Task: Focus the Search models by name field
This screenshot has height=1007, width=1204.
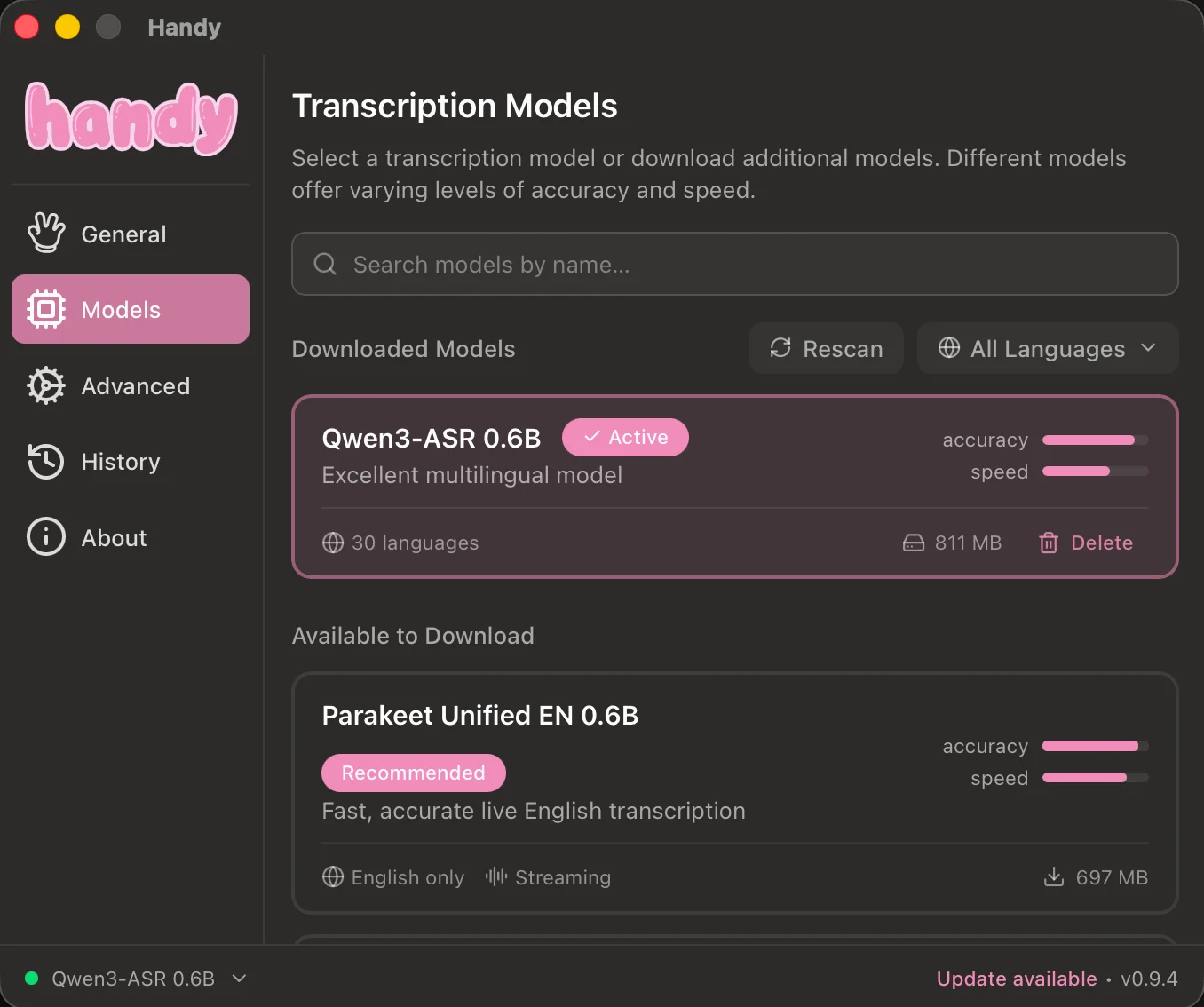Action: coord(735,264)
